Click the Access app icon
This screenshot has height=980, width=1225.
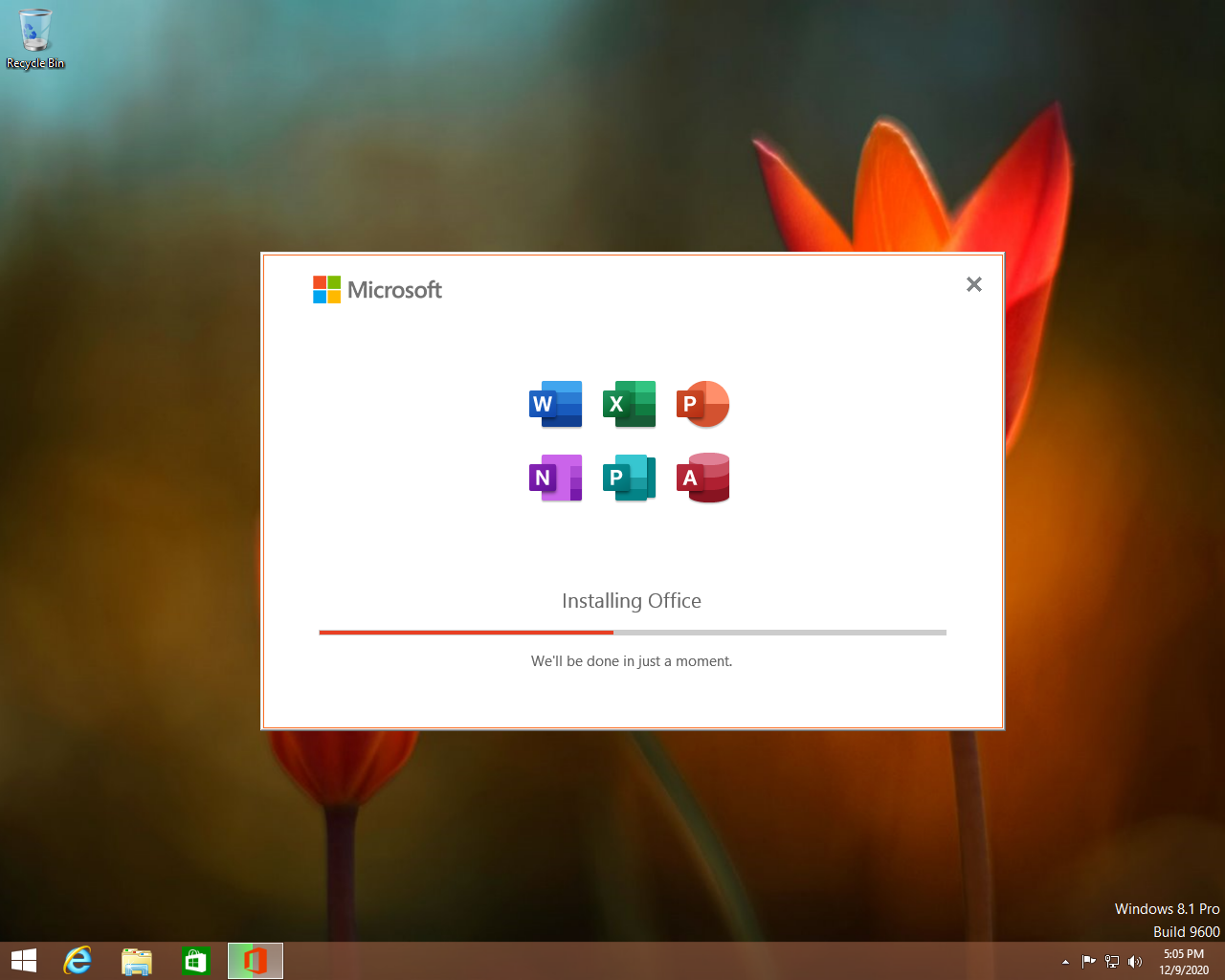pos(703,478)
